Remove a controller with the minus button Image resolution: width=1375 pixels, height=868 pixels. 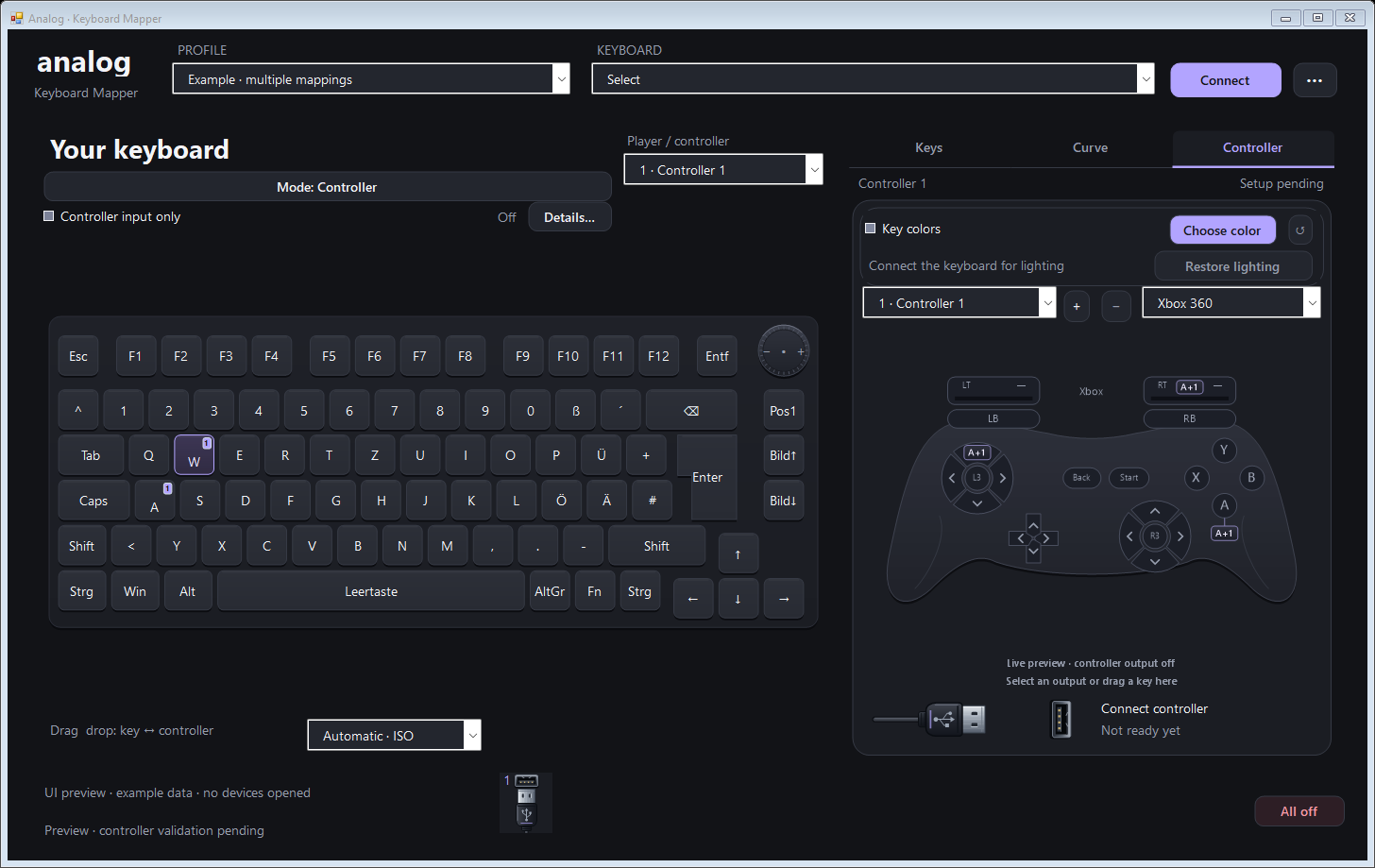[1116, 306]
